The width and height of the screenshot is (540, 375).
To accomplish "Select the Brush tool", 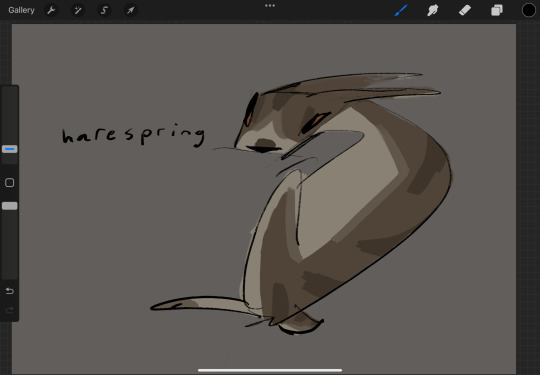I will tap(401, 10).
